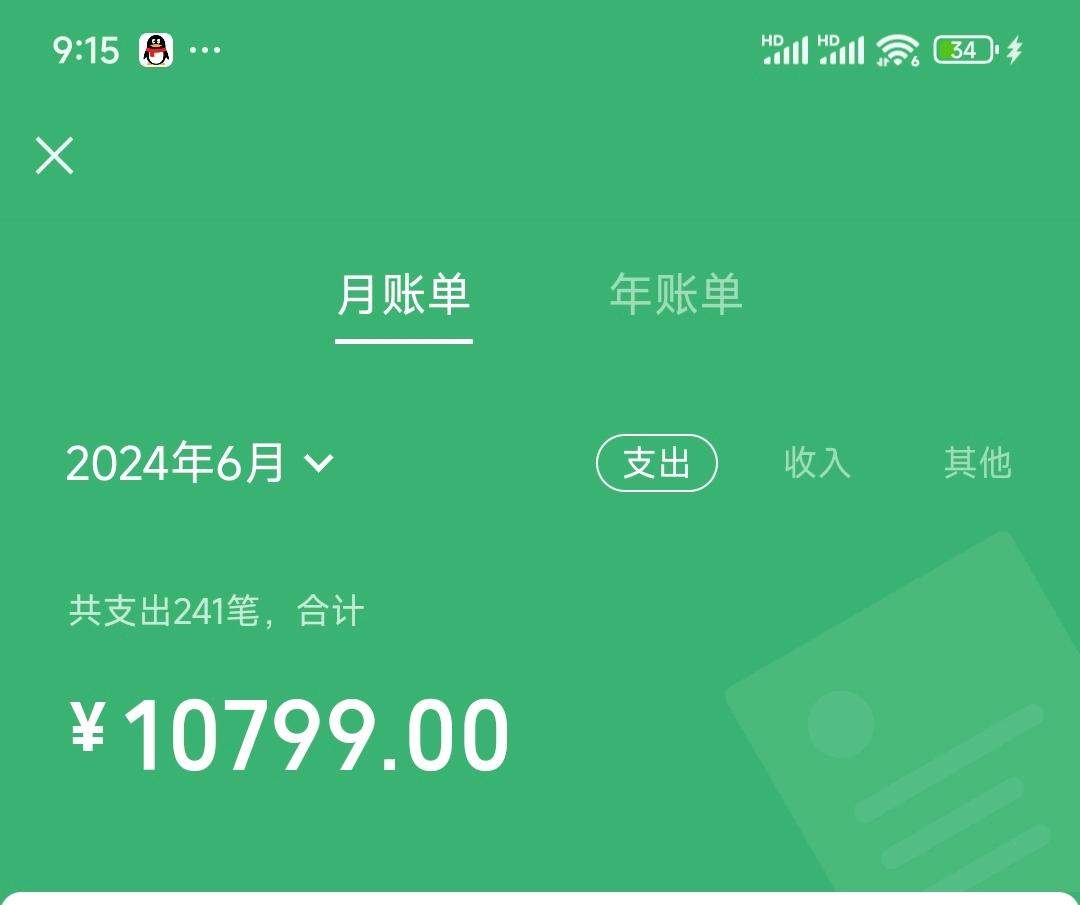This screenshot has height=905, width=1080.
Task: Tap the Wi-Fi 6 status icon
Action: (897, 50)
